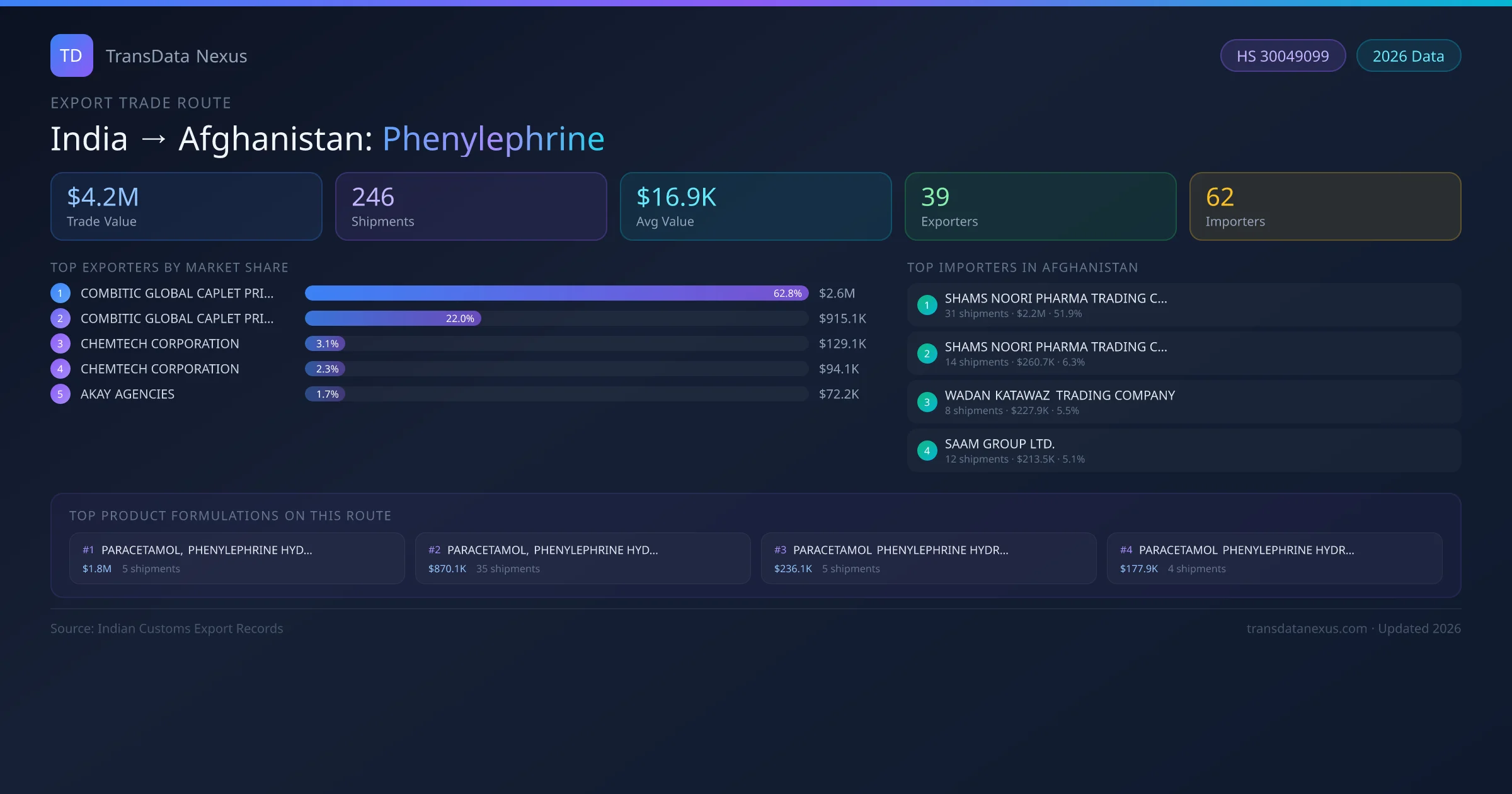This screenshot has width=1512, height=794.
Task: Click the 62.8% market share bar
Action: [x=556, y=292]
